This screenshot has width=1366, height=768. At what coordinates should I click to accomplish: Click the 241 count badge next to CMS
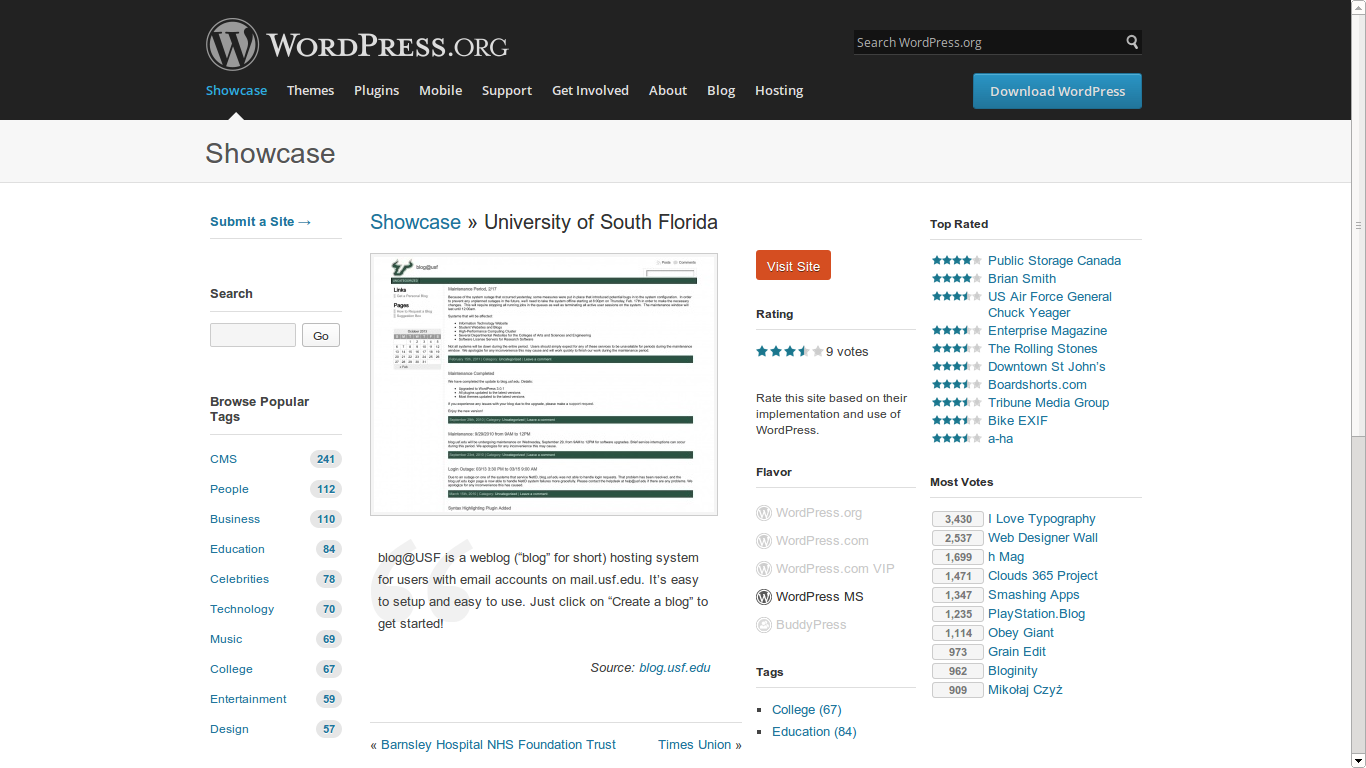326,459
